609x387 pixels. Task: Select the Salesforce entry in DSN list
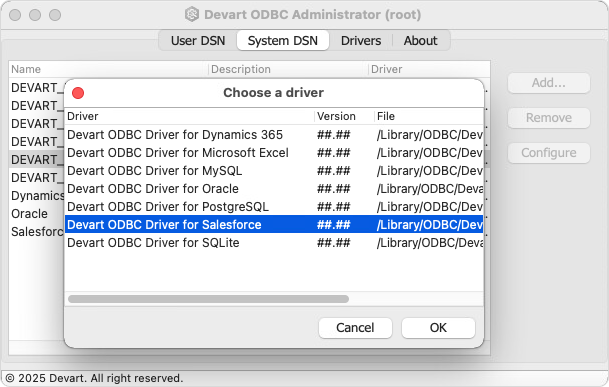coord(37,232)
